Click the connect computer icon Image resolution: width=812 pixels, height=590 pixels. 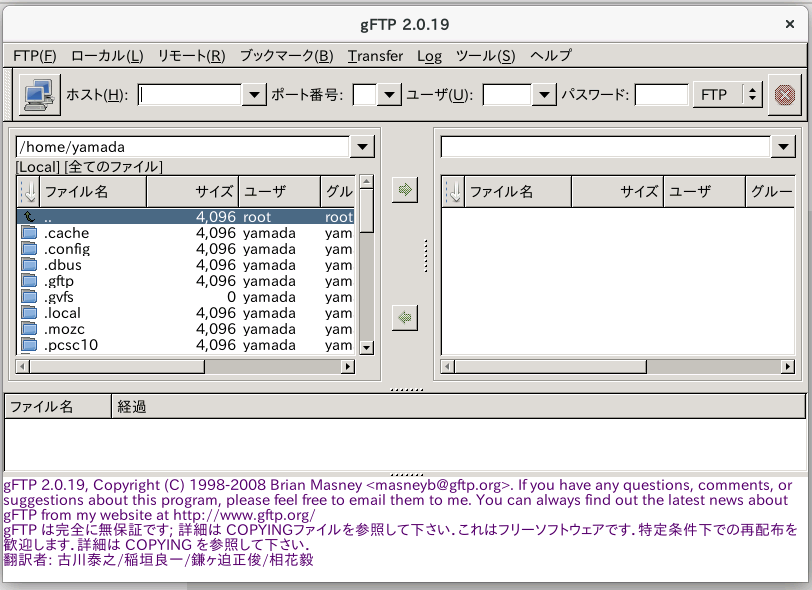[x=39, y=94]
